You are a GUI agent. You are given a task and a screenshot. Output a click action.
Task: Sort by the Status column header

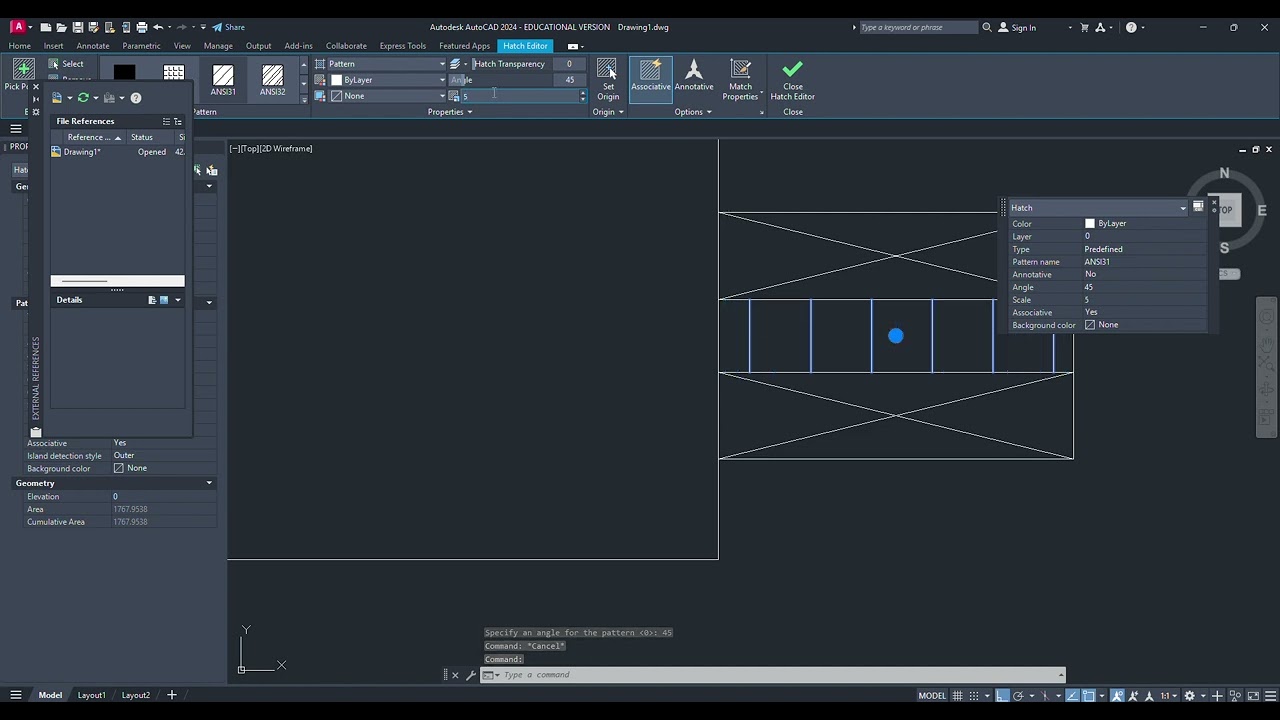[141, 137]
